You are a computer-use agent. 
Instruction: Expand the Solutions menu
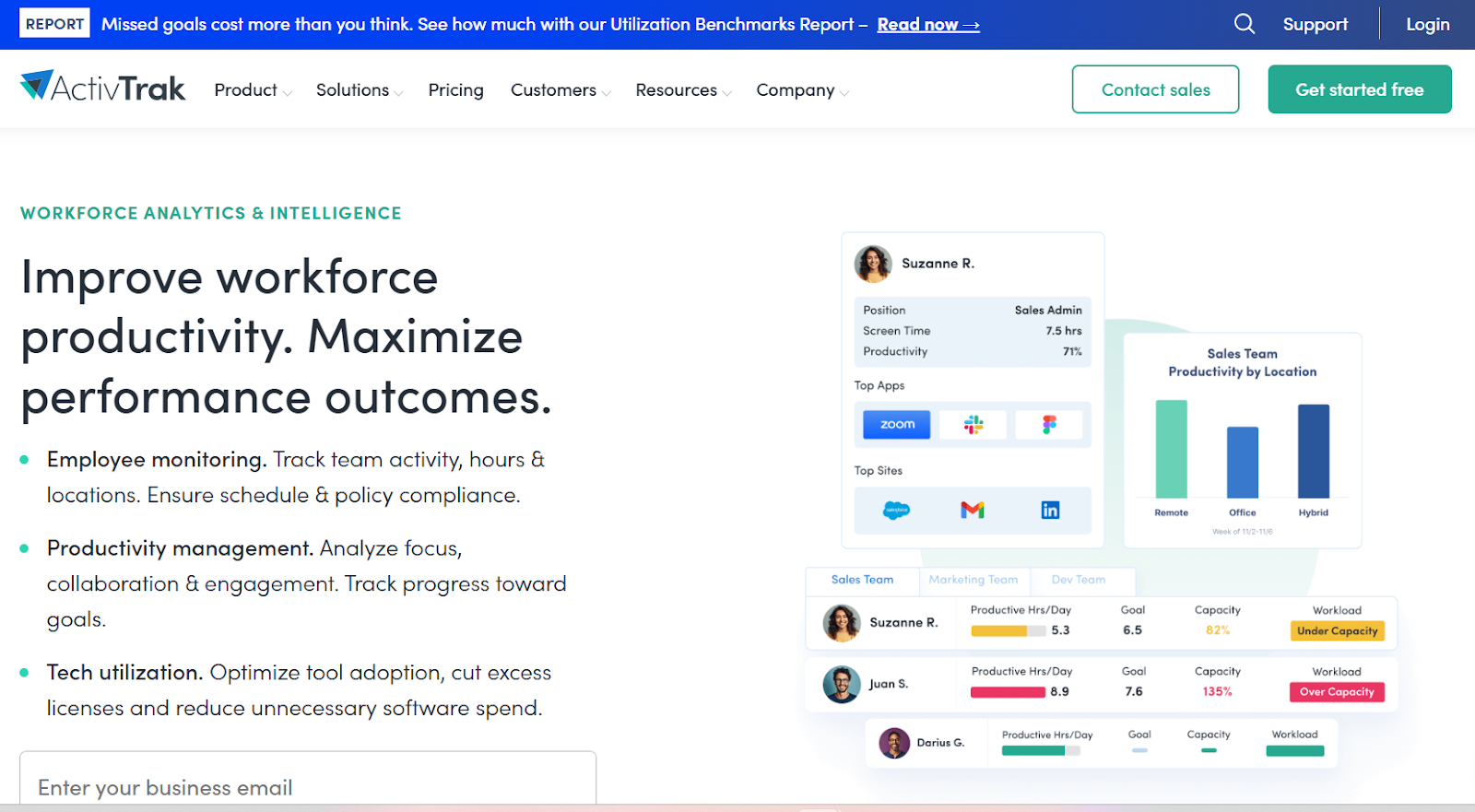click(x=360, y=90)
